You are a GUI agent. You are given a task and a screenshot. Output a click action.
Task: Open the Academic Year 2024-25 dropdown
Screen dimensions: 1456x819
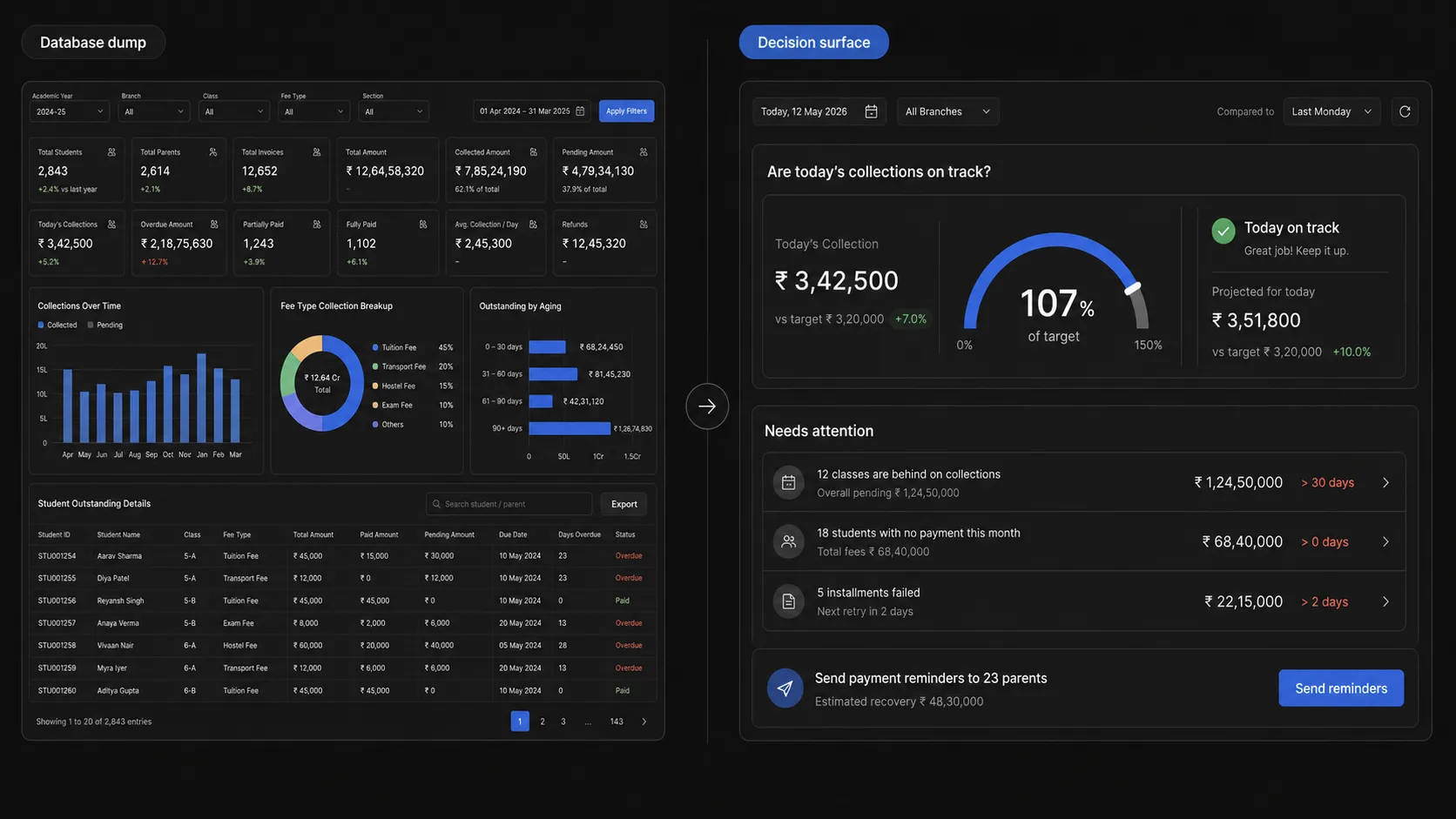point(70,111)
